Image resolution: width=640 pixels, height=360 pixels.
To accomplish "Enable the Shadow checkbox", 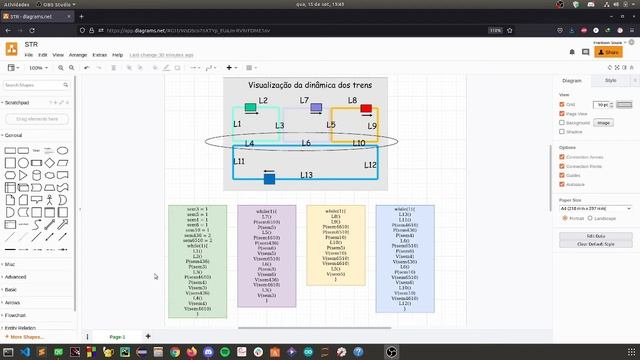I will click(x=562, y=131).
